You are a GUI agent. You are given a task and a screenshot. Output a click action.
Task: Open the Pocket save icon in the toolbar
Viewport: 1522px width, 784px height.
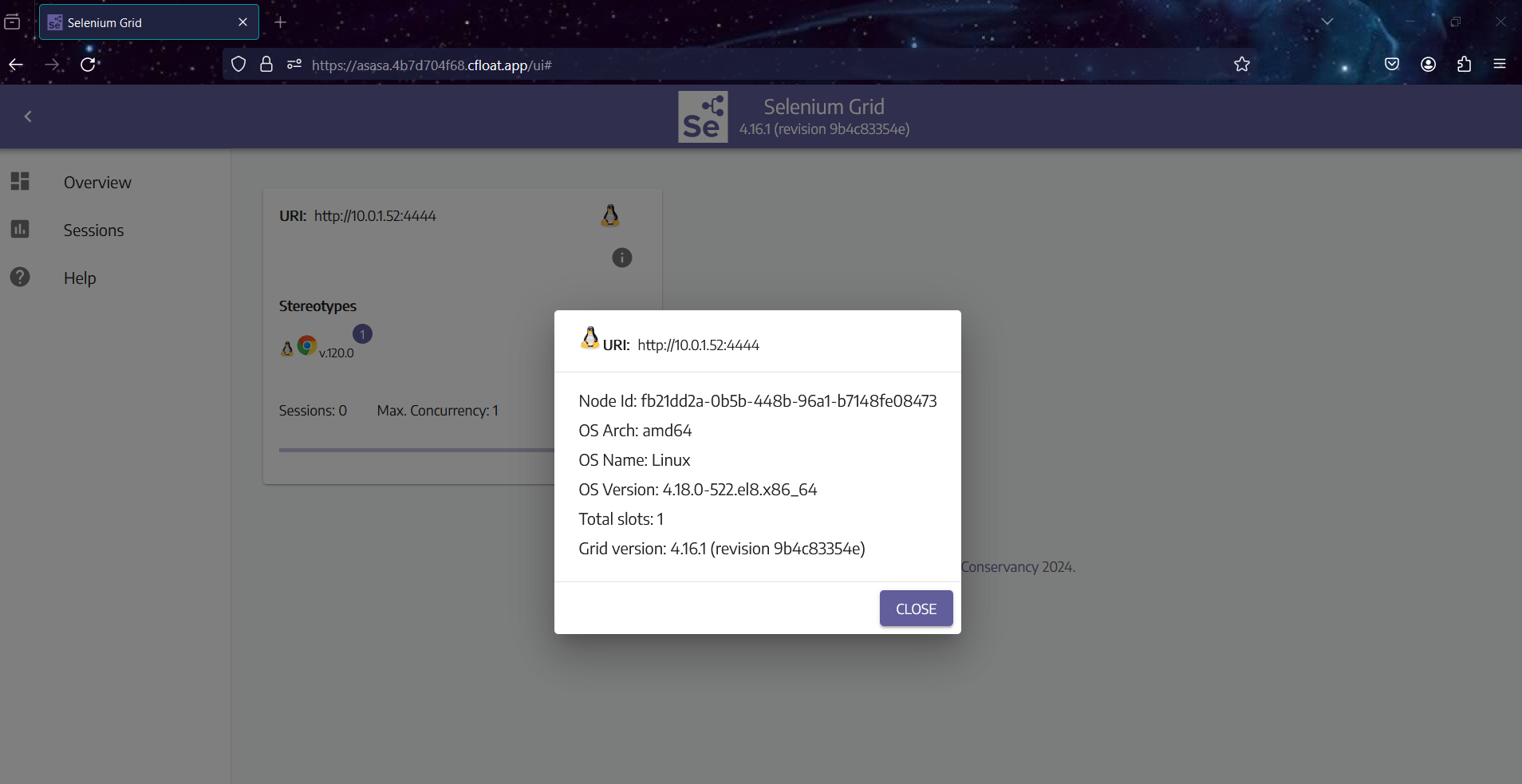click(x=1392, y=65)
